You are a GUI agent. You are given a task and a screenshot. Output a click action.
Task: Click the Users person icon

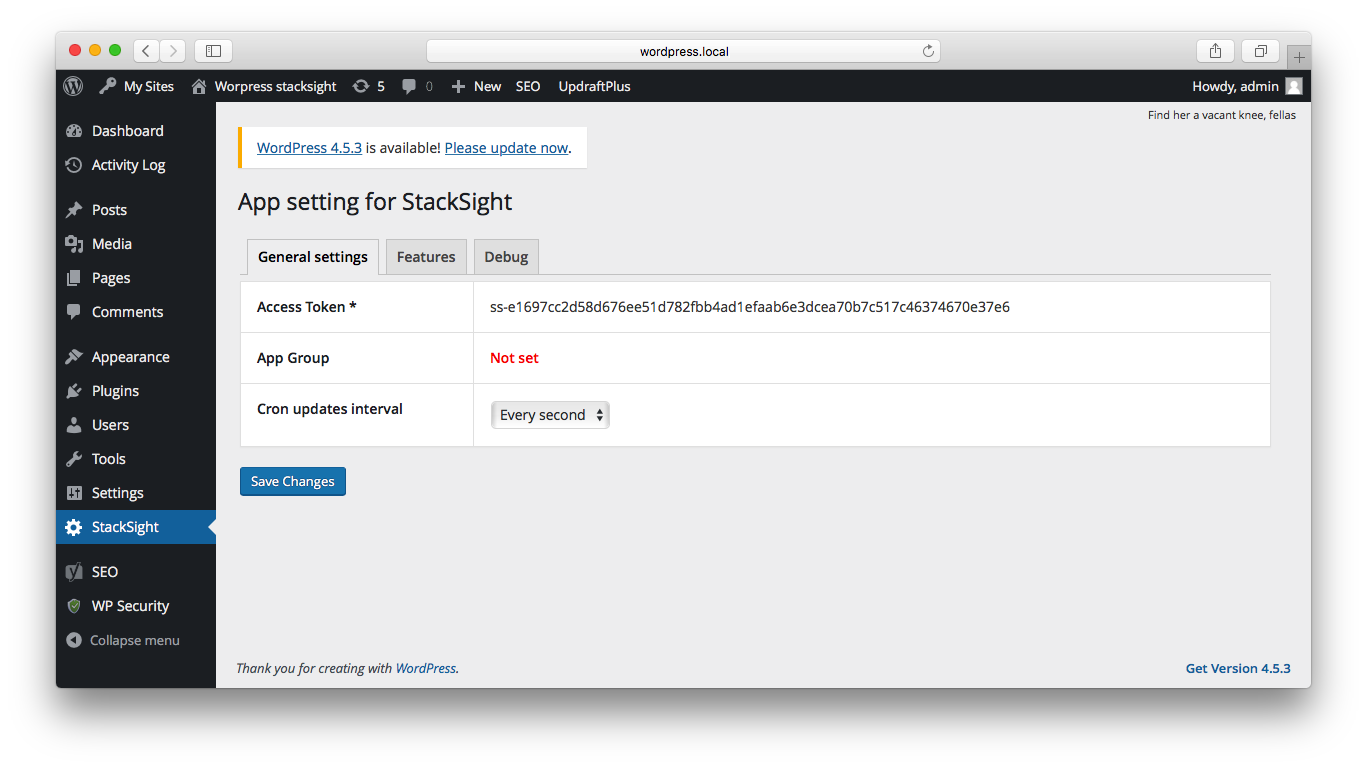pos(74,425)
